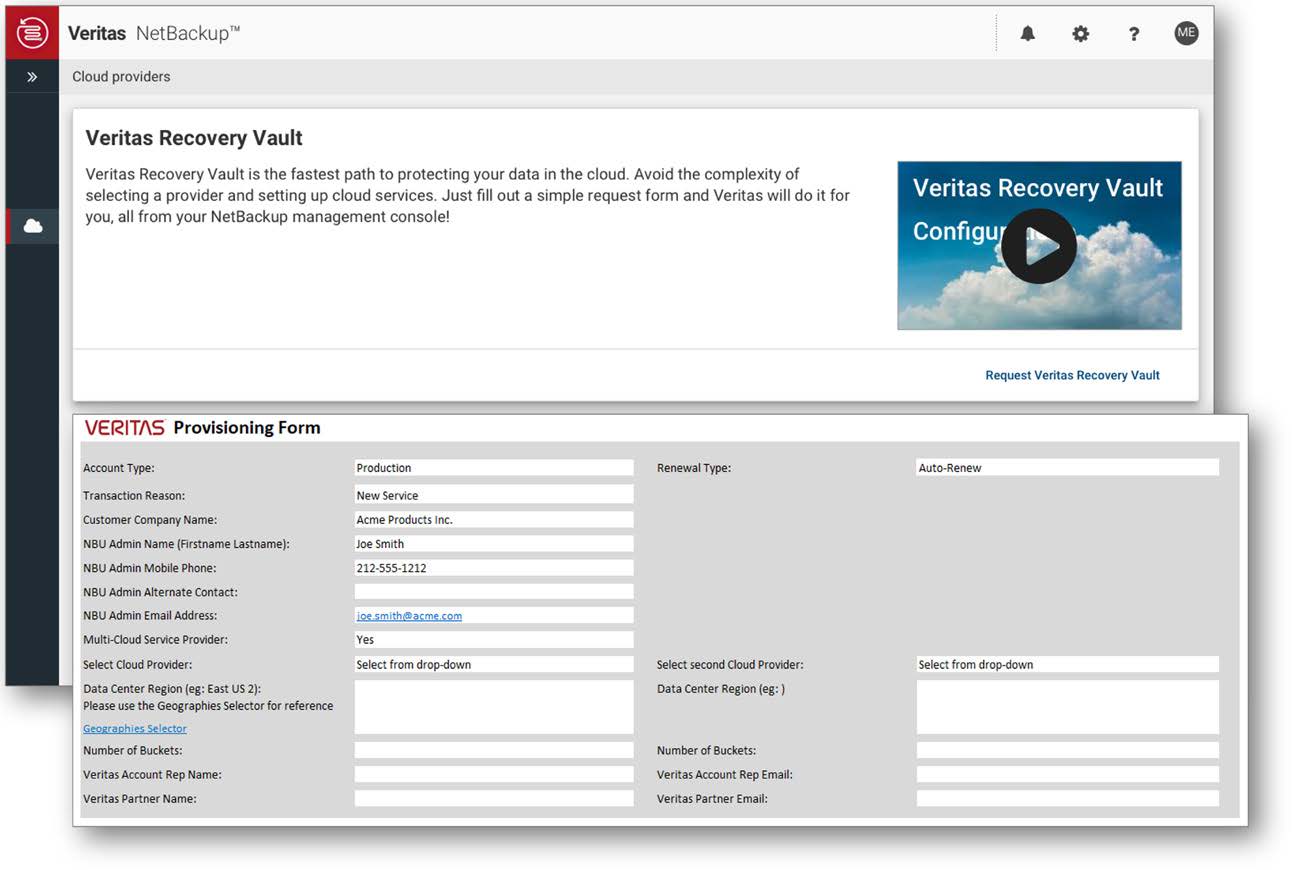Click the Veritas Partner Email: label
Screen dimensions: 1292x870
712,799
